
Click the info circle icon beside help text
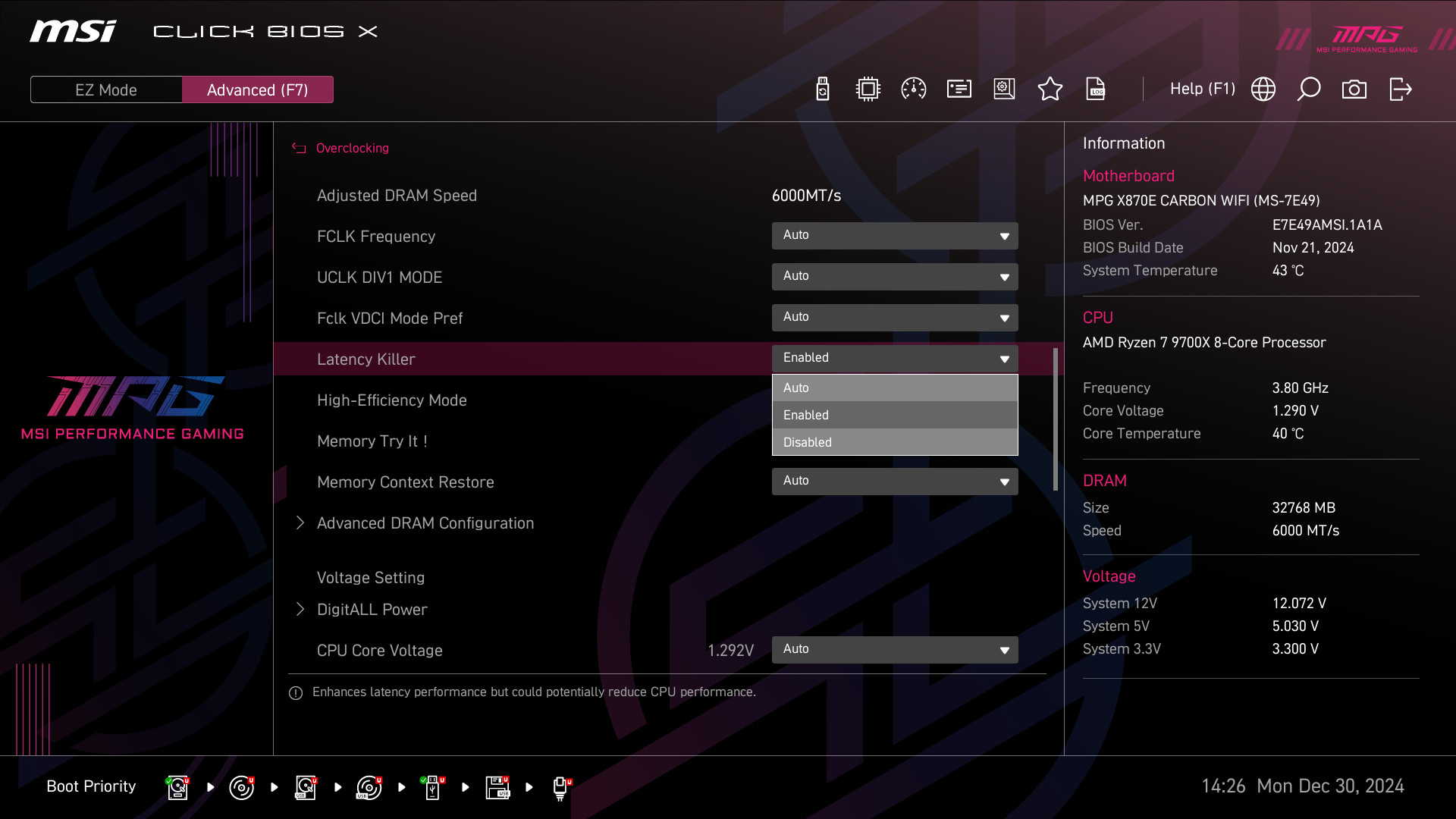pos(296,693)
